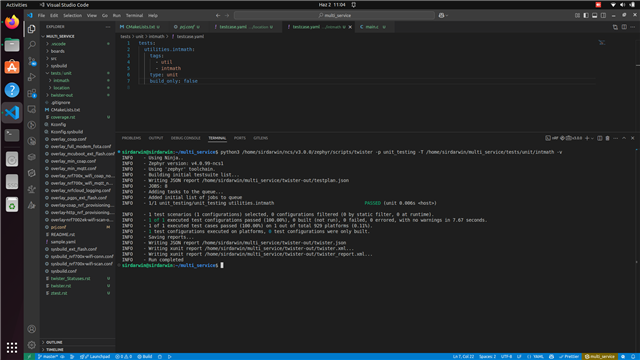
Task: Switch to the prj.conf editor tab
Action: point(187,27)
